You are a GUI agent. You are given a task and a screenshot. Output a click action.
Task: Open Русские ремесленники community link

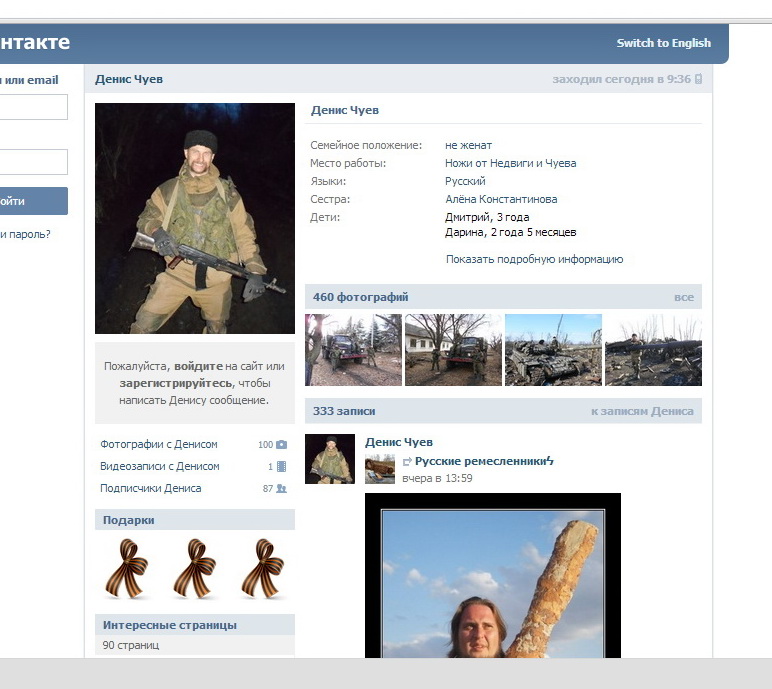482,461
